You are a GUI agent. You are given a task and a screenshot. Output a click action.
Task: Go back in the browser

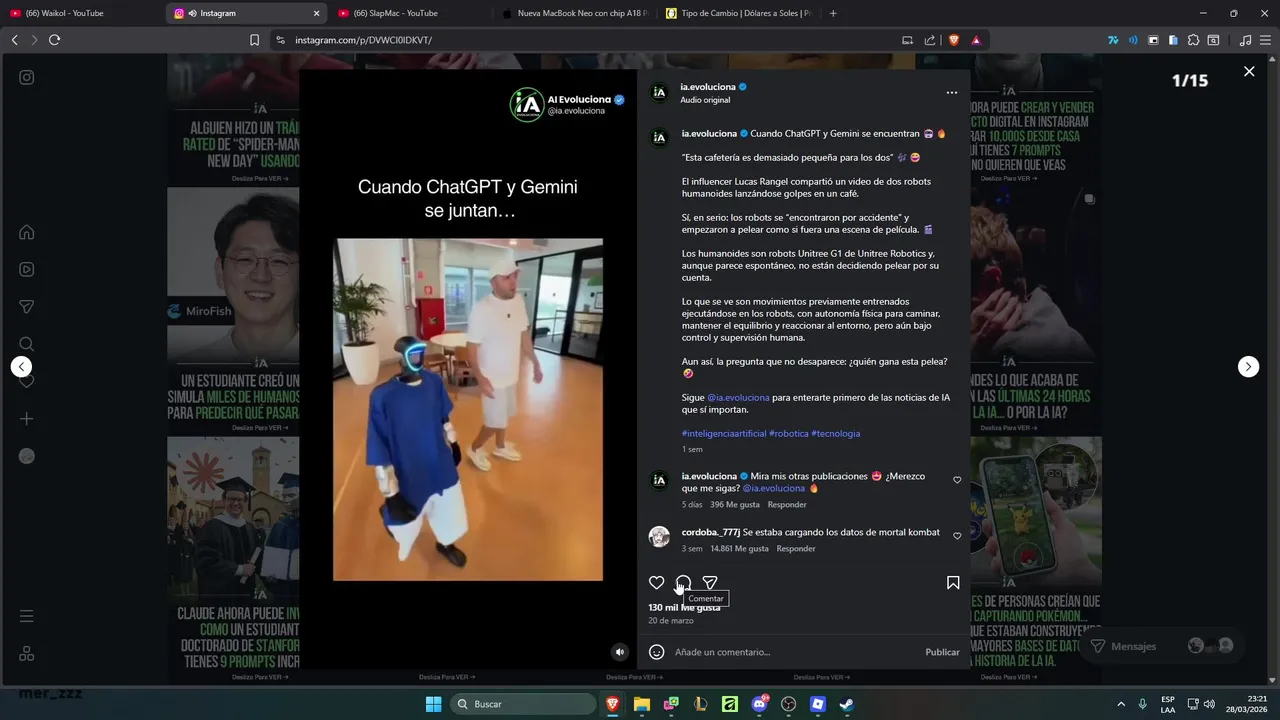click(14, 40)
